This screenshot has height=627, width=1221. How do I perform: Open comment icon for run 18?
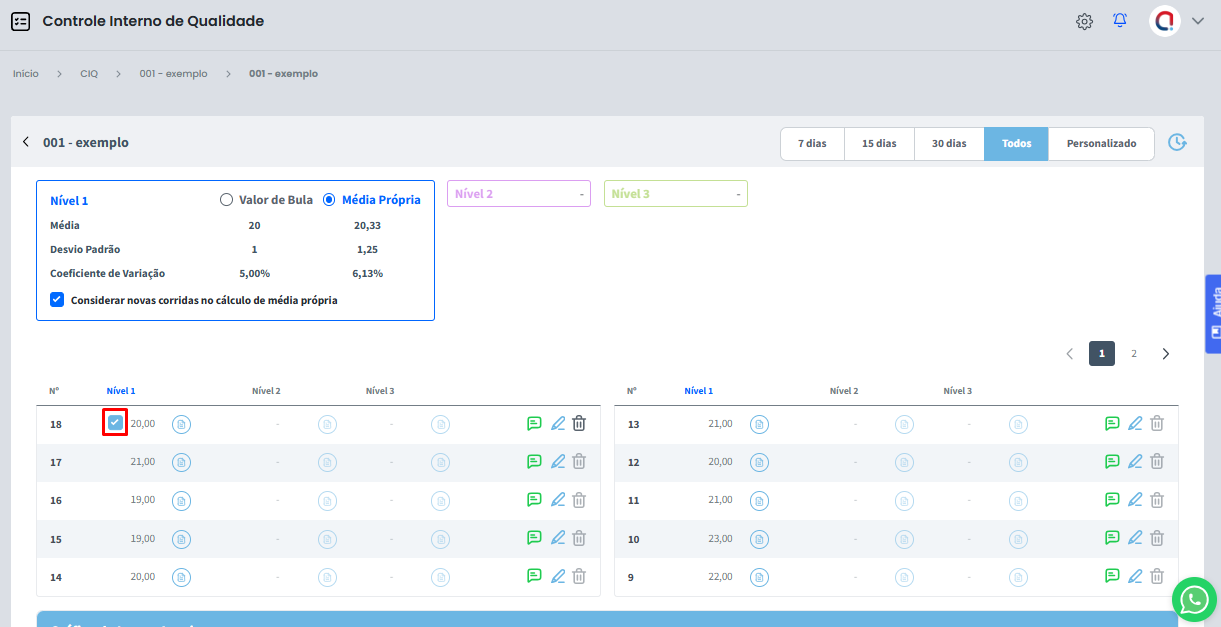tap(534, 424)
